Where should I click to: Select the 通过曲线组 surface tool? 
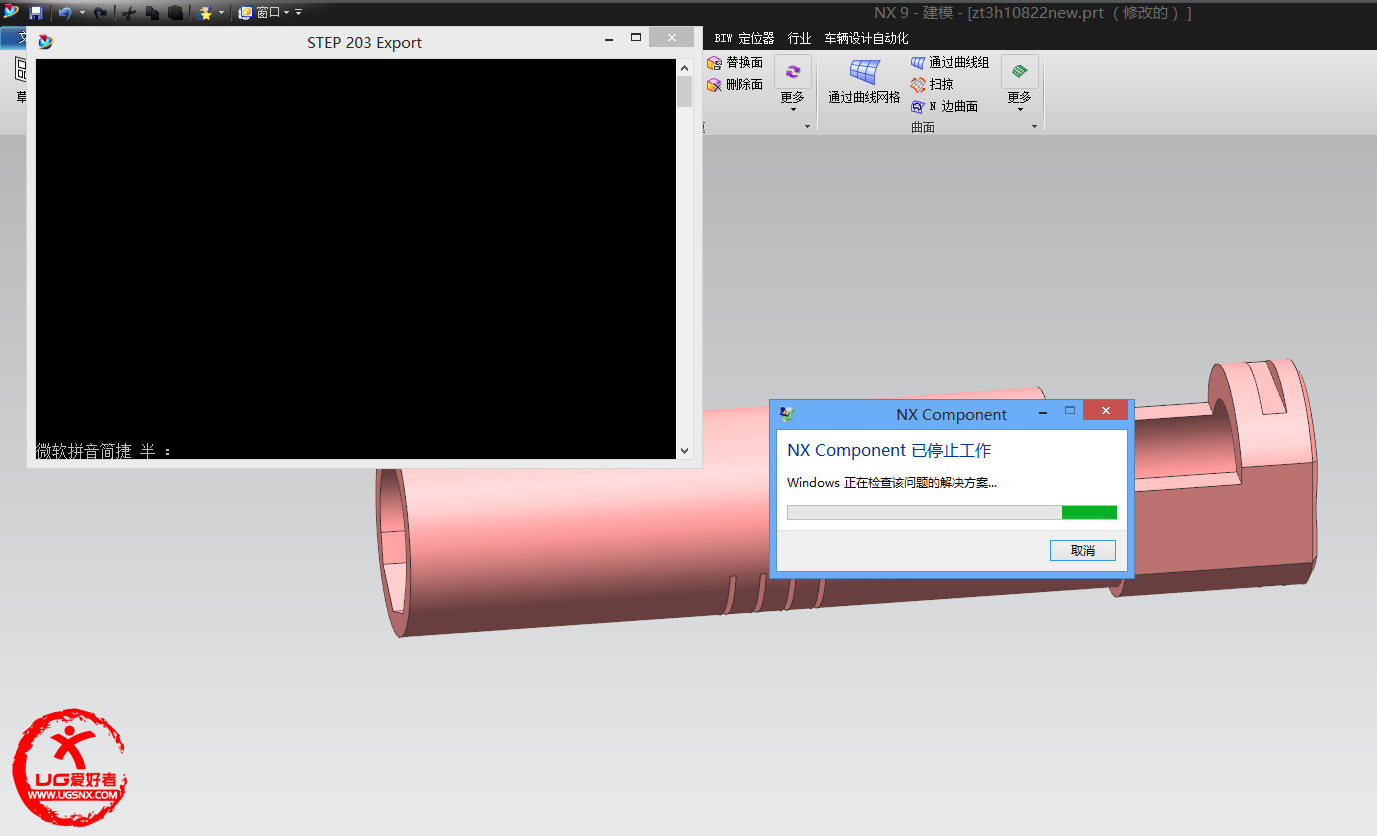click(949, 63)
